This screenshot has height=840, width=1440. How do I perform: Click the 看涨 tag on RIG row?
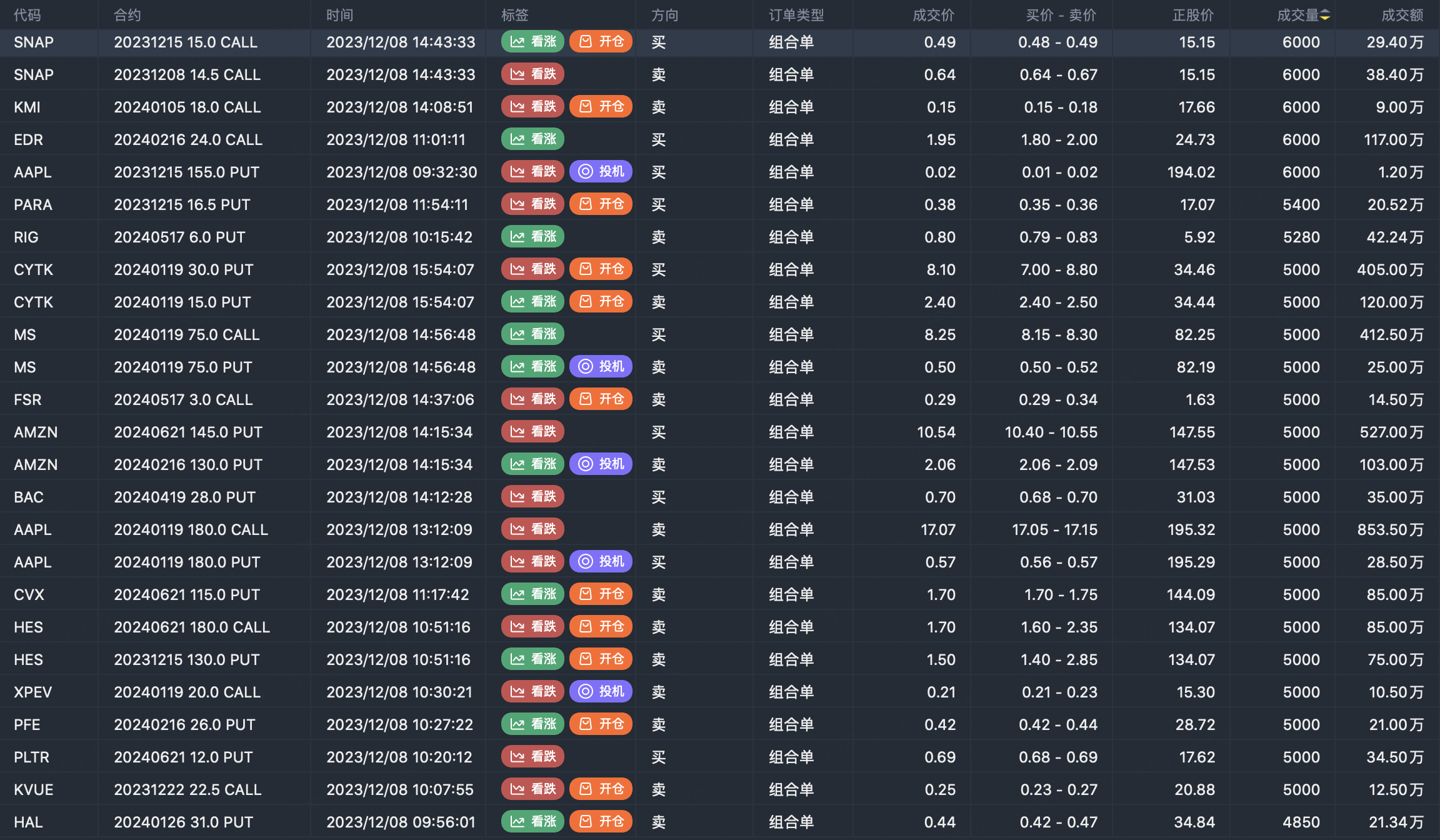(532, 237)
